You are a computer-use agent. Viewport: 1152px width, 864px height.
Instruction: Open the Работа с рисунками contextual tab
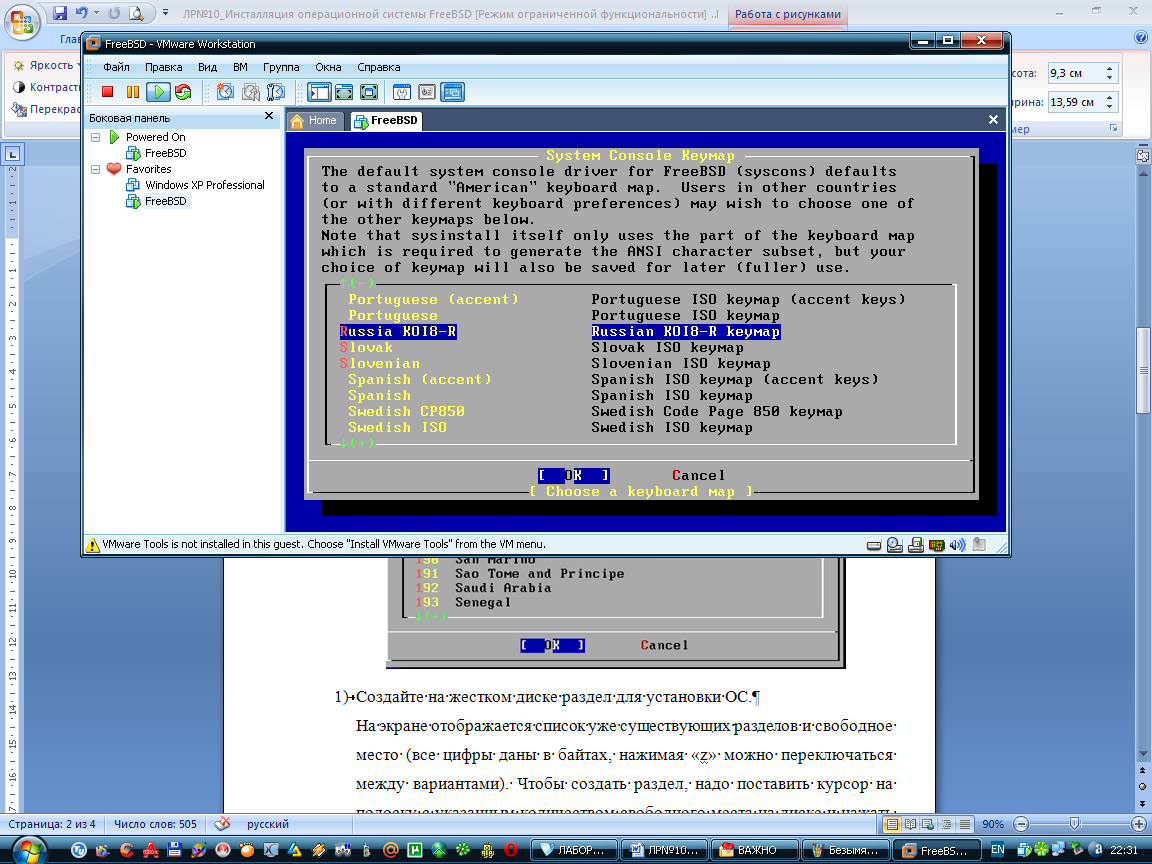788,14
